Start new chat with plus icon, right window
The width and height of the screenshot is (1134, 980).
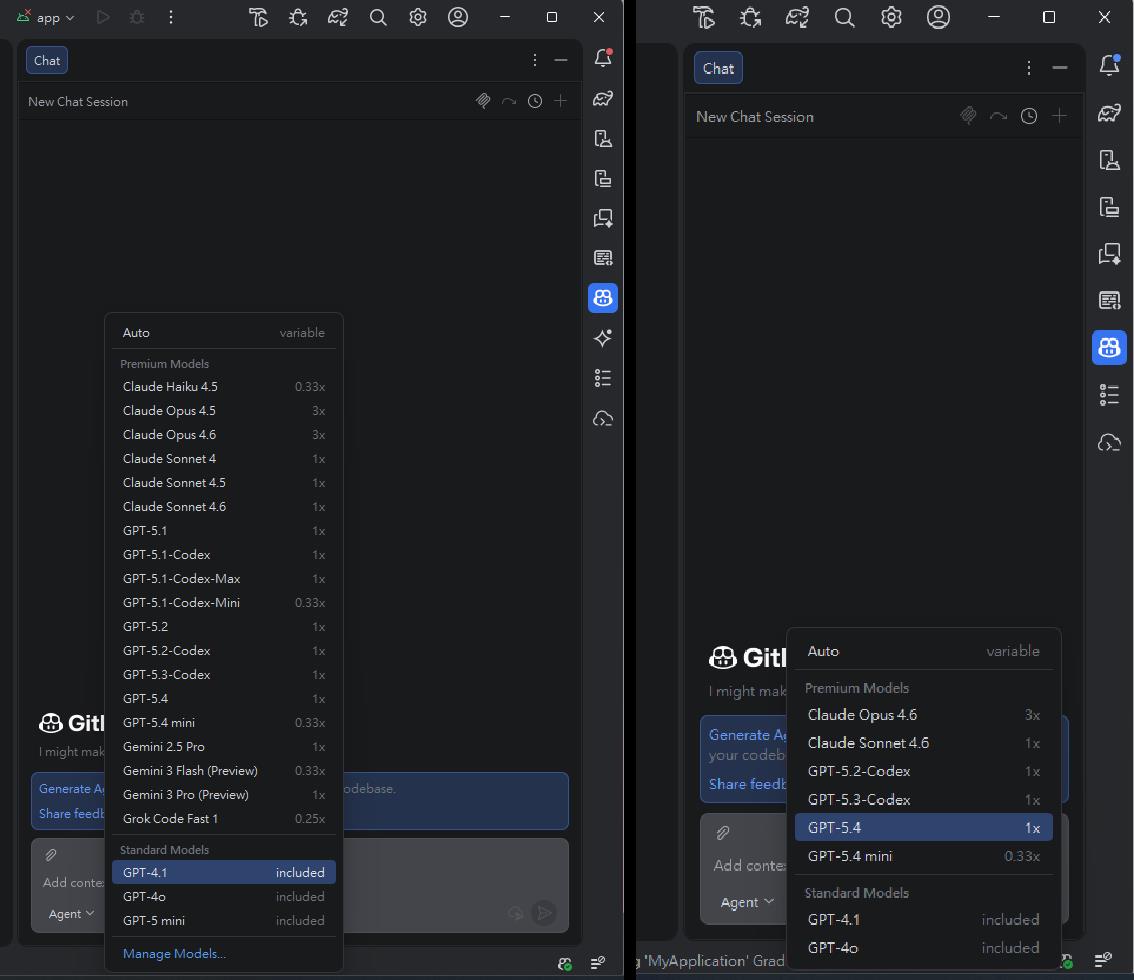[1059, 116]
